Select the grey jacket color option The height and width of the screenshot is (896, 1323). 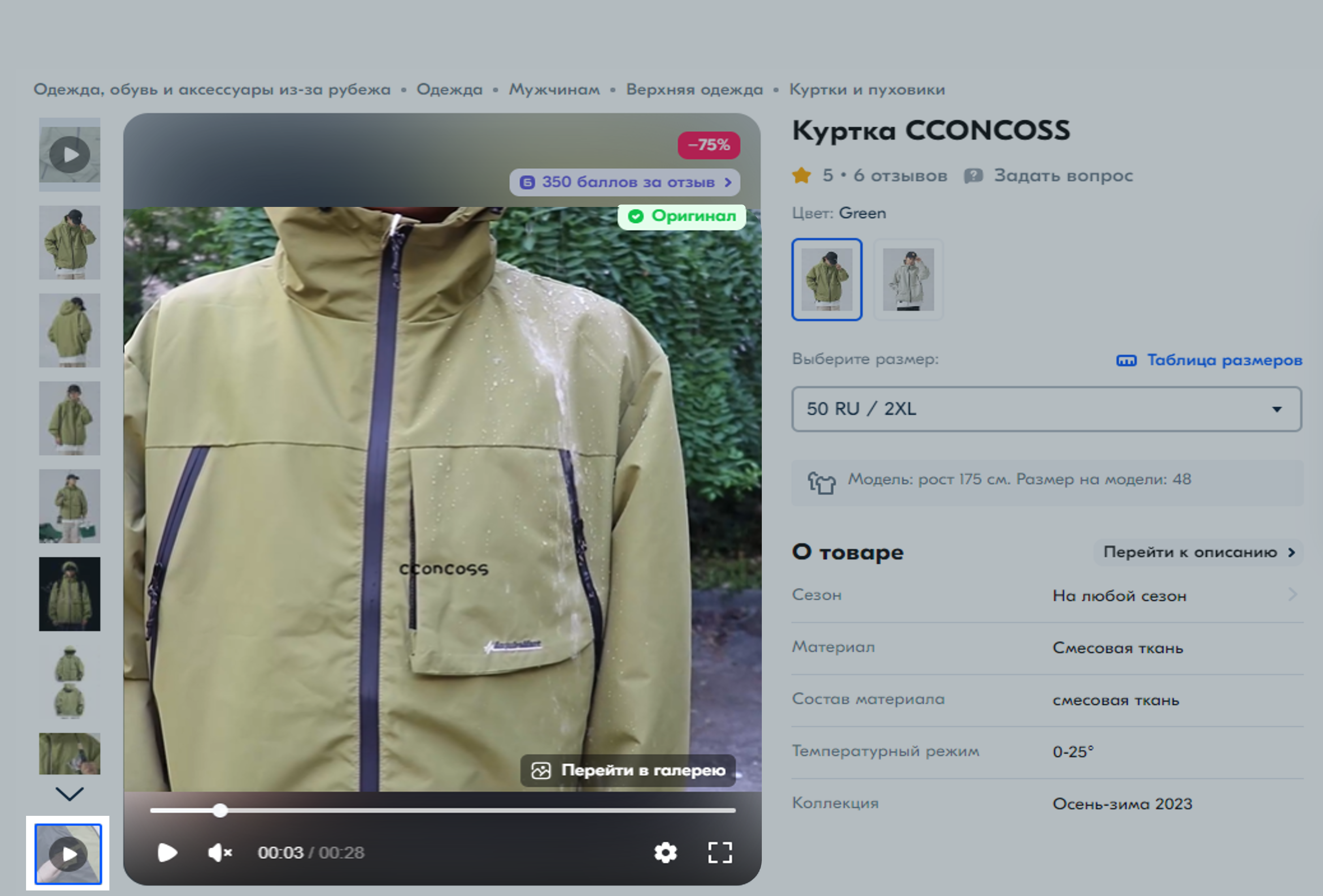tap(908, 280)
